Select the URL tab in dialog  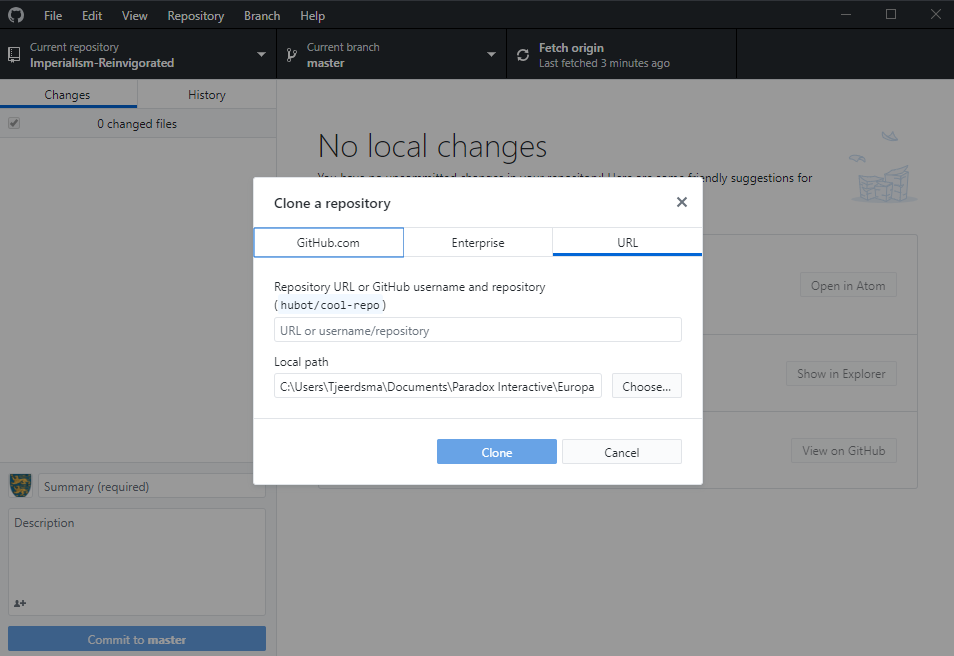(627, 242)
